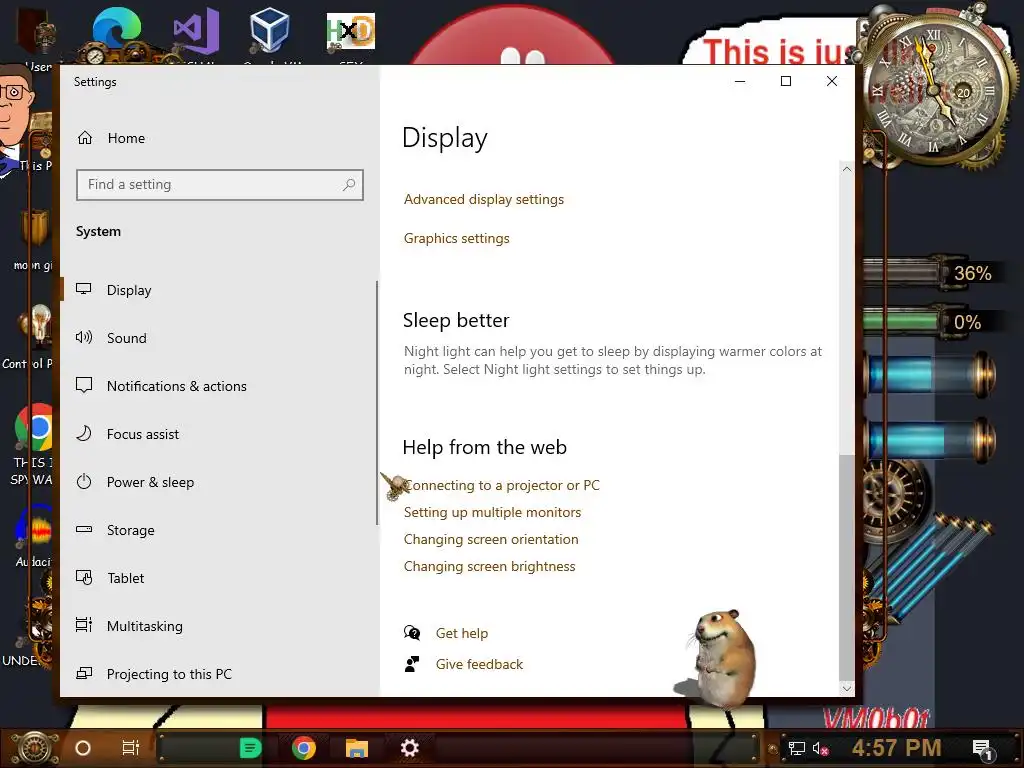Click the drive icon beside Storage

pos(84,530)
